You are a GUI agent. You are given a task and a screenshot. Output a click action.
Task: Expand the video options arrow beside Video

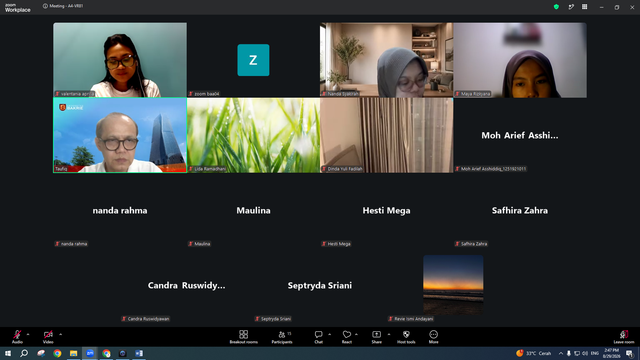coord(60,334)
